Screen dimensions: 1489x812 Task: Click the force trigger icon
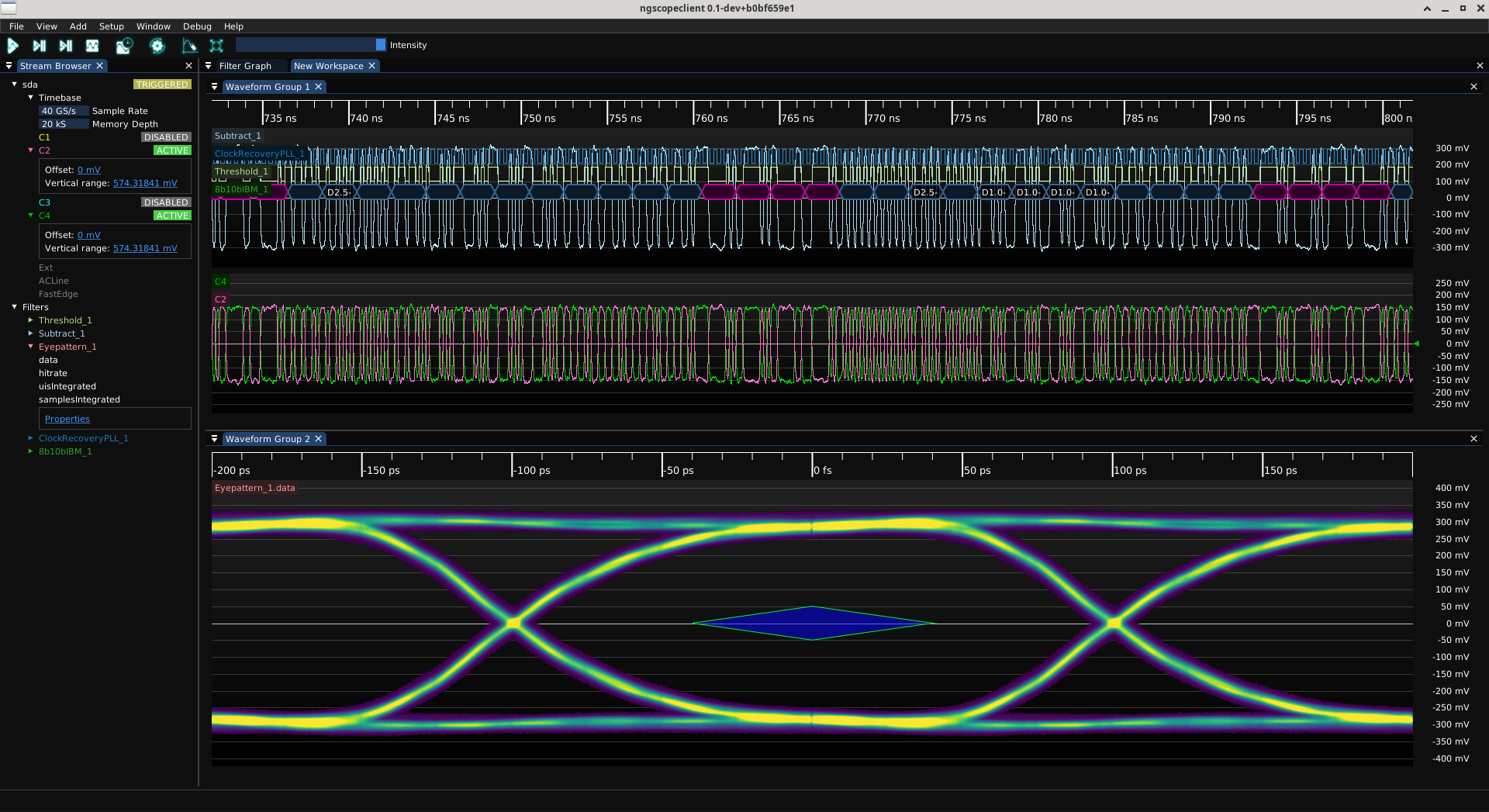click(66, 46)
